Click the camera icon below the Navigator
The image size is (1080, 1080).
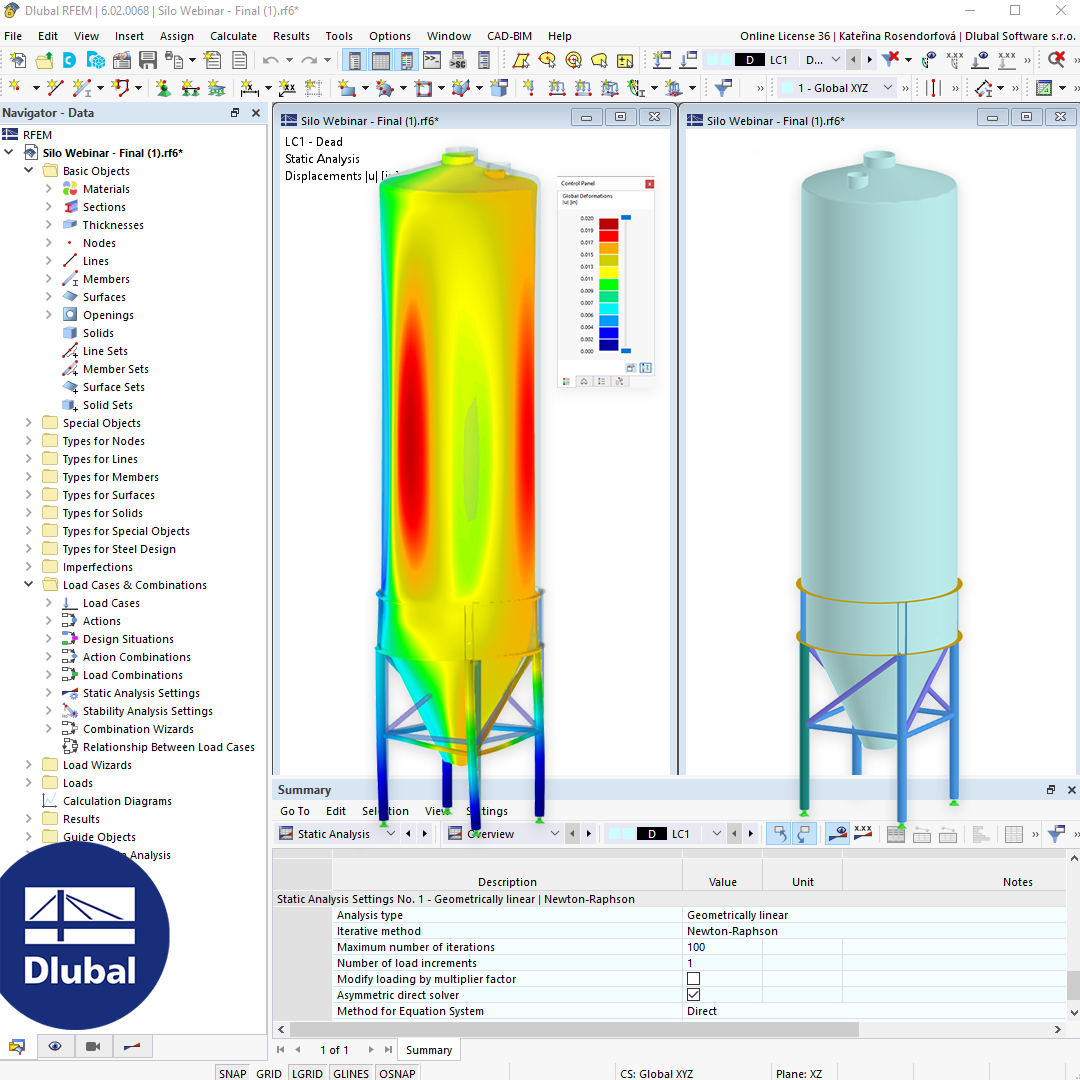pos(93,1046)
